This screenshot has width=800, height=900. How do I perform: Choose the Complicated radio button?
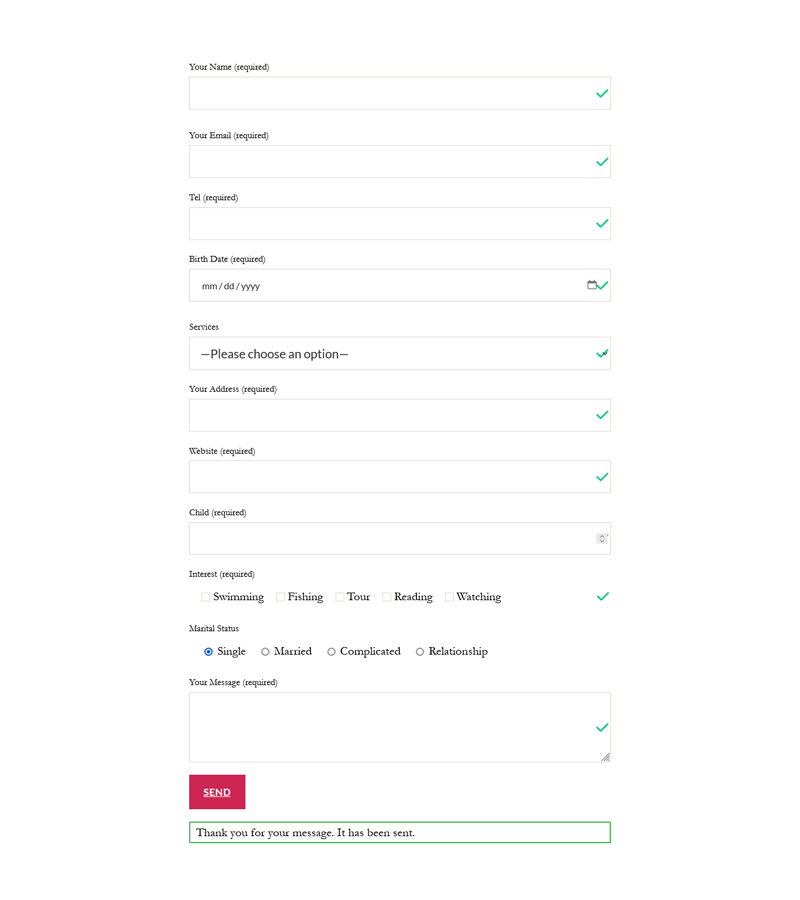click(330, 651)
